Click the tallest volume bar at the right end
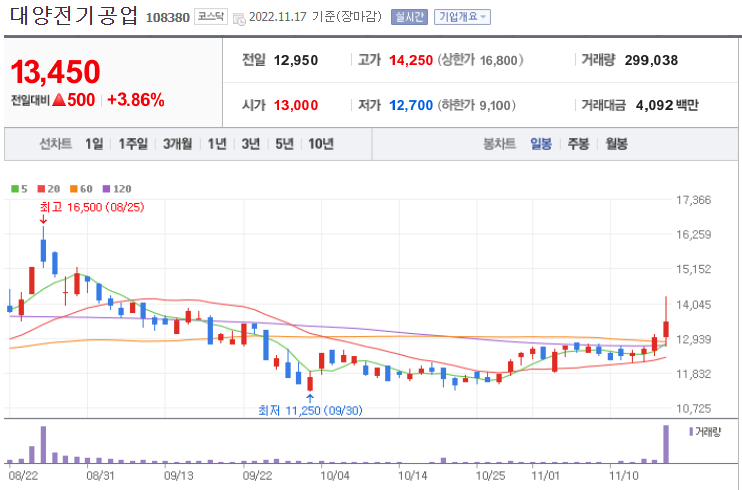The image size is (742, 490). 666,444
